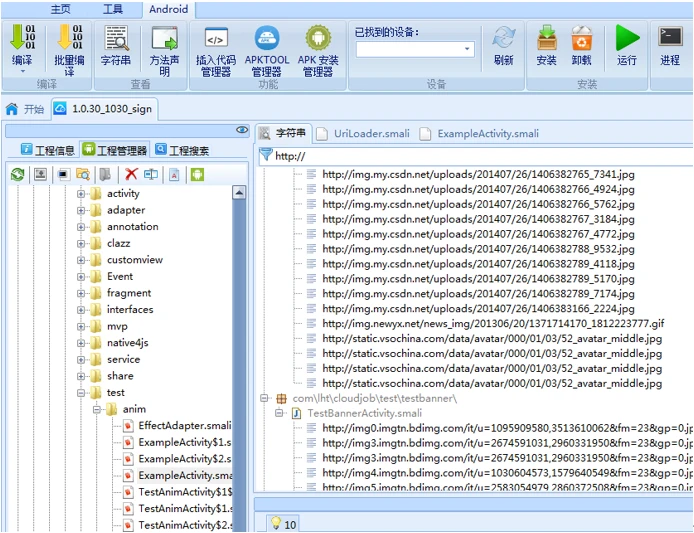The image size is (694, 533).
Task: Open 批量编译 batch compile
Action: click(69, 37)
